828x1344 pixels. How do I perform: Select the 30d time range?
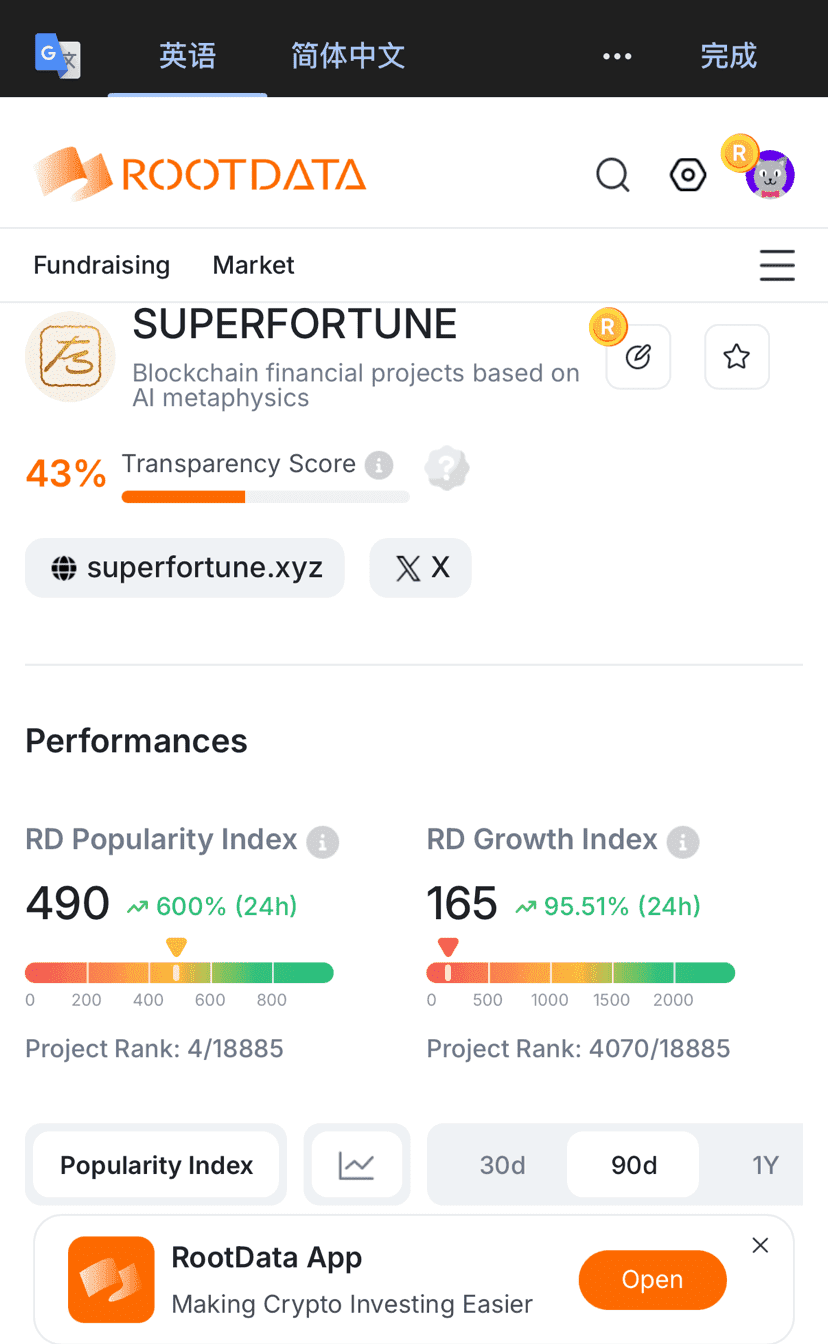(502, 1165)
